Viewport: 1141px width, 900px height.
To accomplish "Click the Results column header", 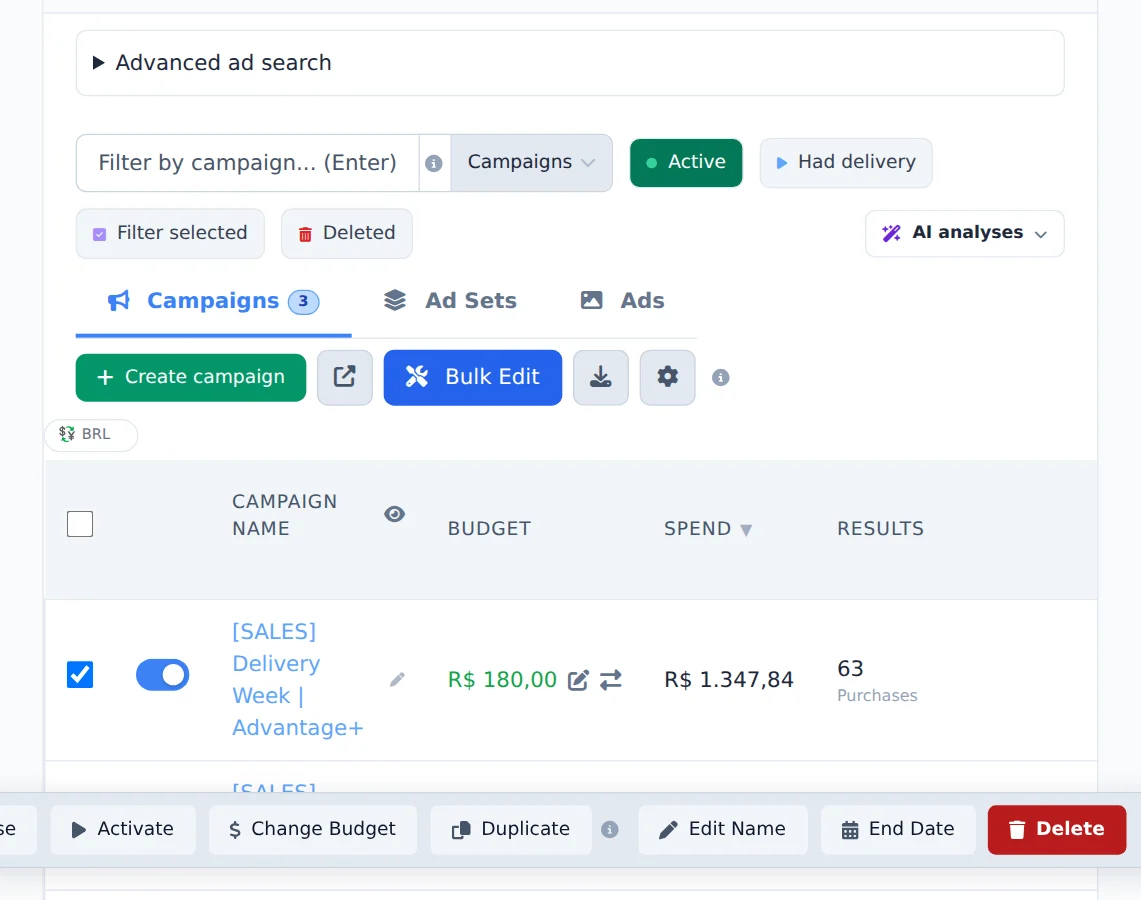I will 880,528.
